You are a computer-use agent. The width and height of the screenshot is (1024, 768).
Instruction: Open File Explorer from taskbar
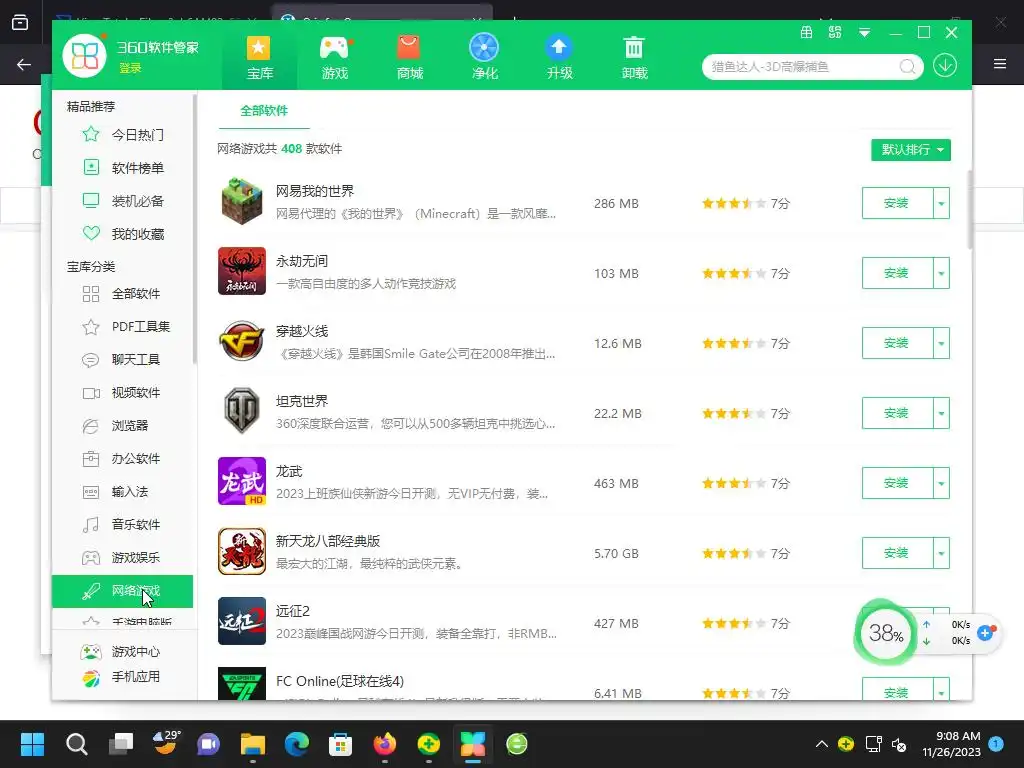click(252, 744)
